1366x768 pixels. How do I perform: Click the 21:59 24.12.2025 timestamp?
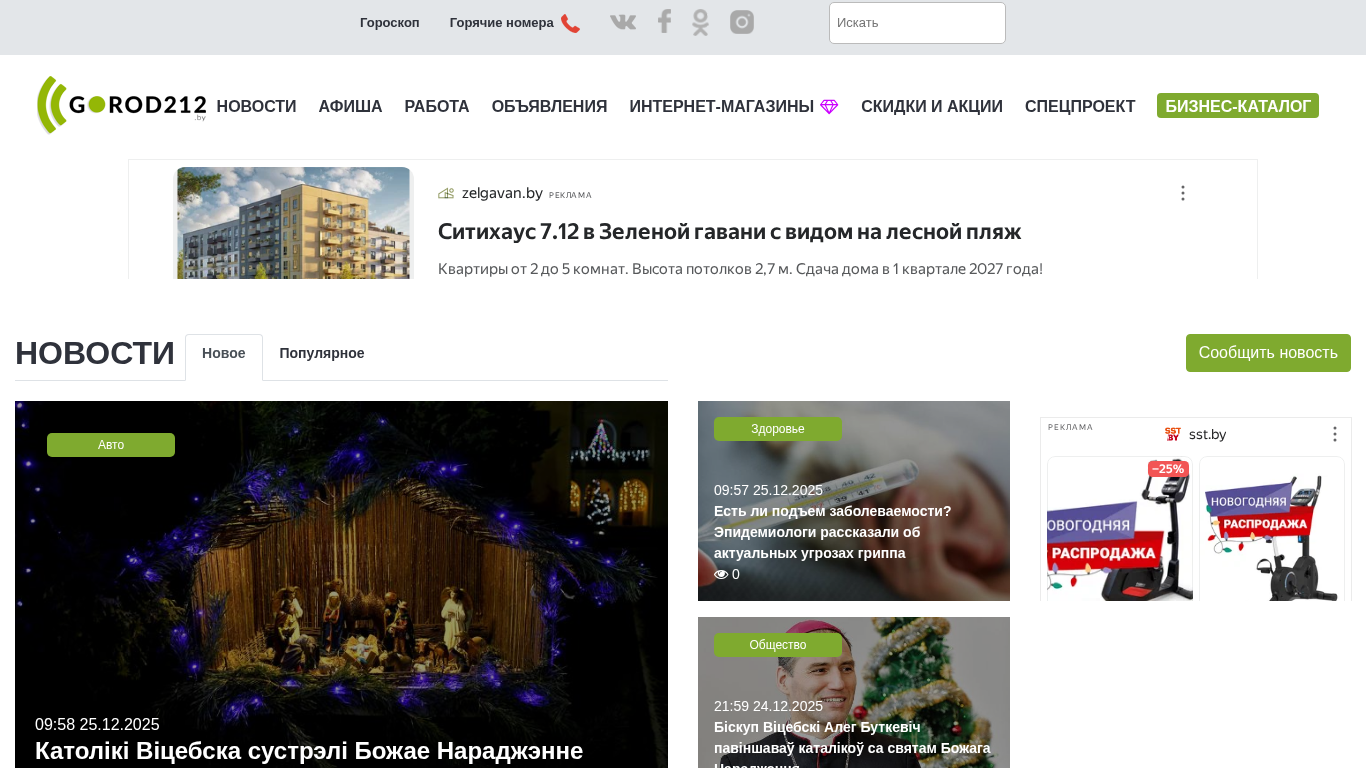tap(768, 706)
